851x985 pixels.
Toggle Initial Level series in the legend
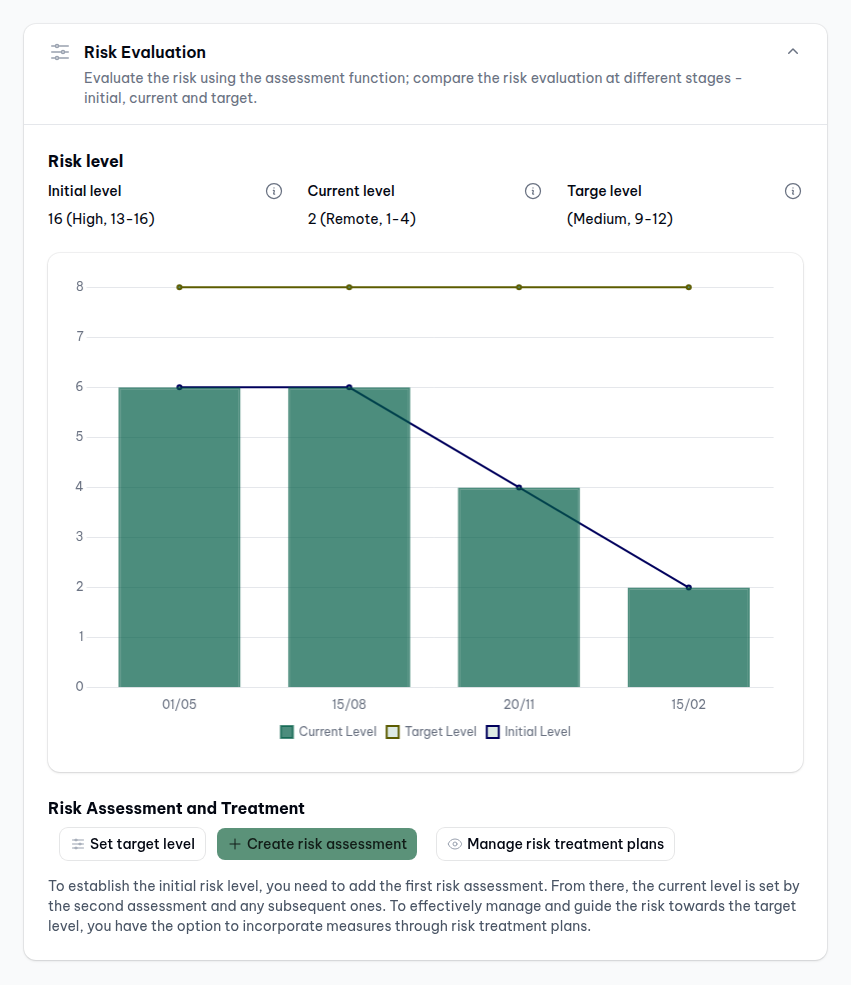click(x=528, y=732)
